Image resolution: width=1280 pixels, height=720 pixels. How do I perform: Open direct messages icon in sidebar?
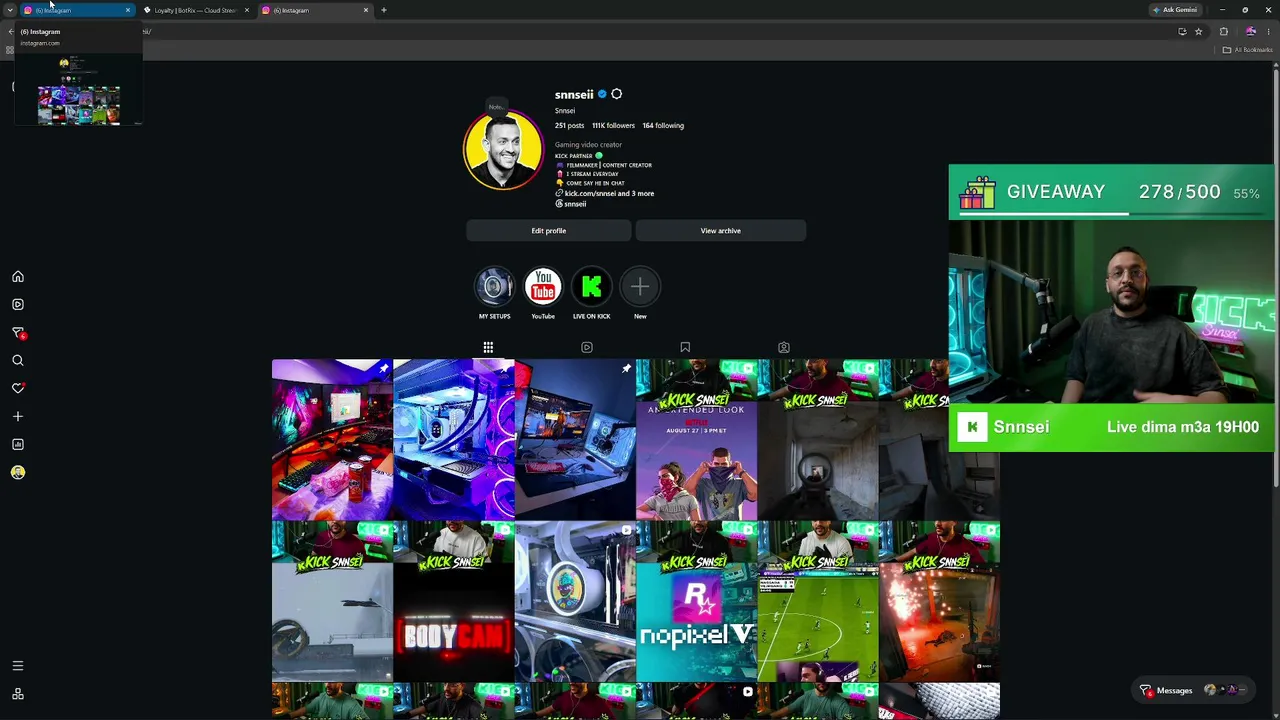coord(18,332)
